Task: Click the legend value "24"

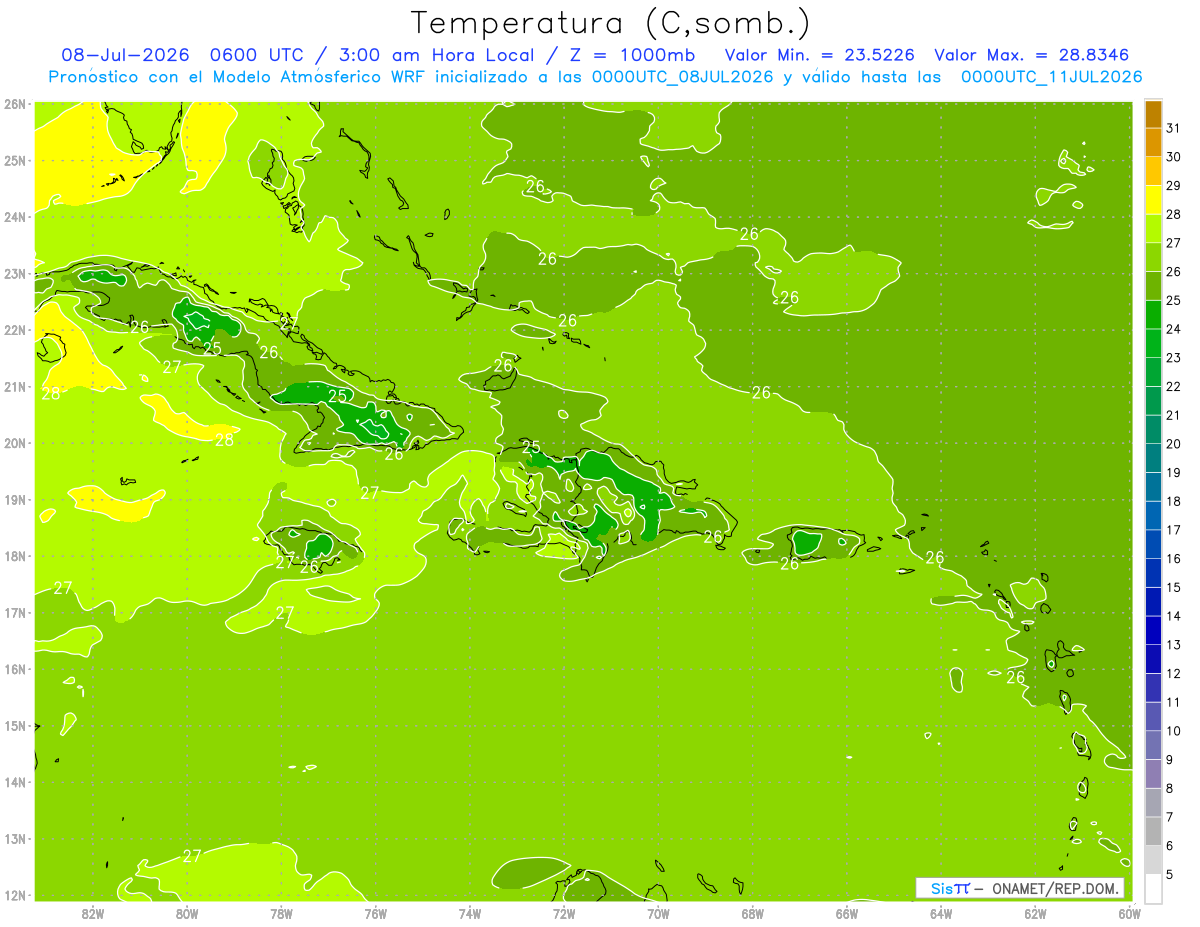Action: point(1173,328)
